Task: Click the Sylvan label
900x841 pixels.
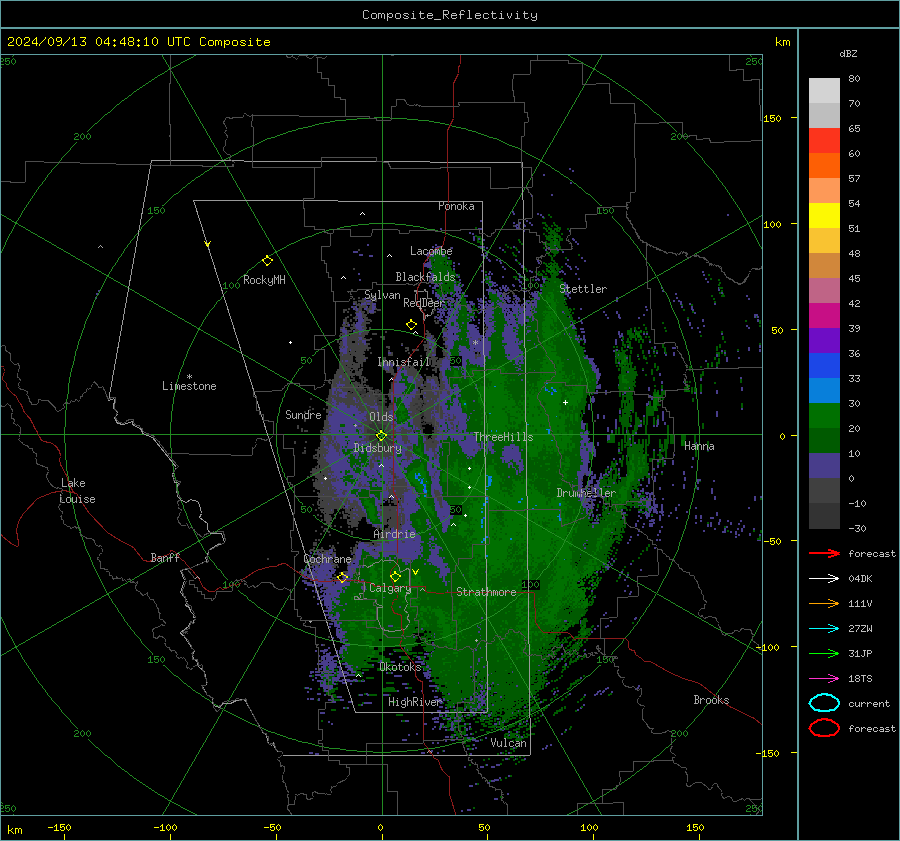Action: [382, 295]
